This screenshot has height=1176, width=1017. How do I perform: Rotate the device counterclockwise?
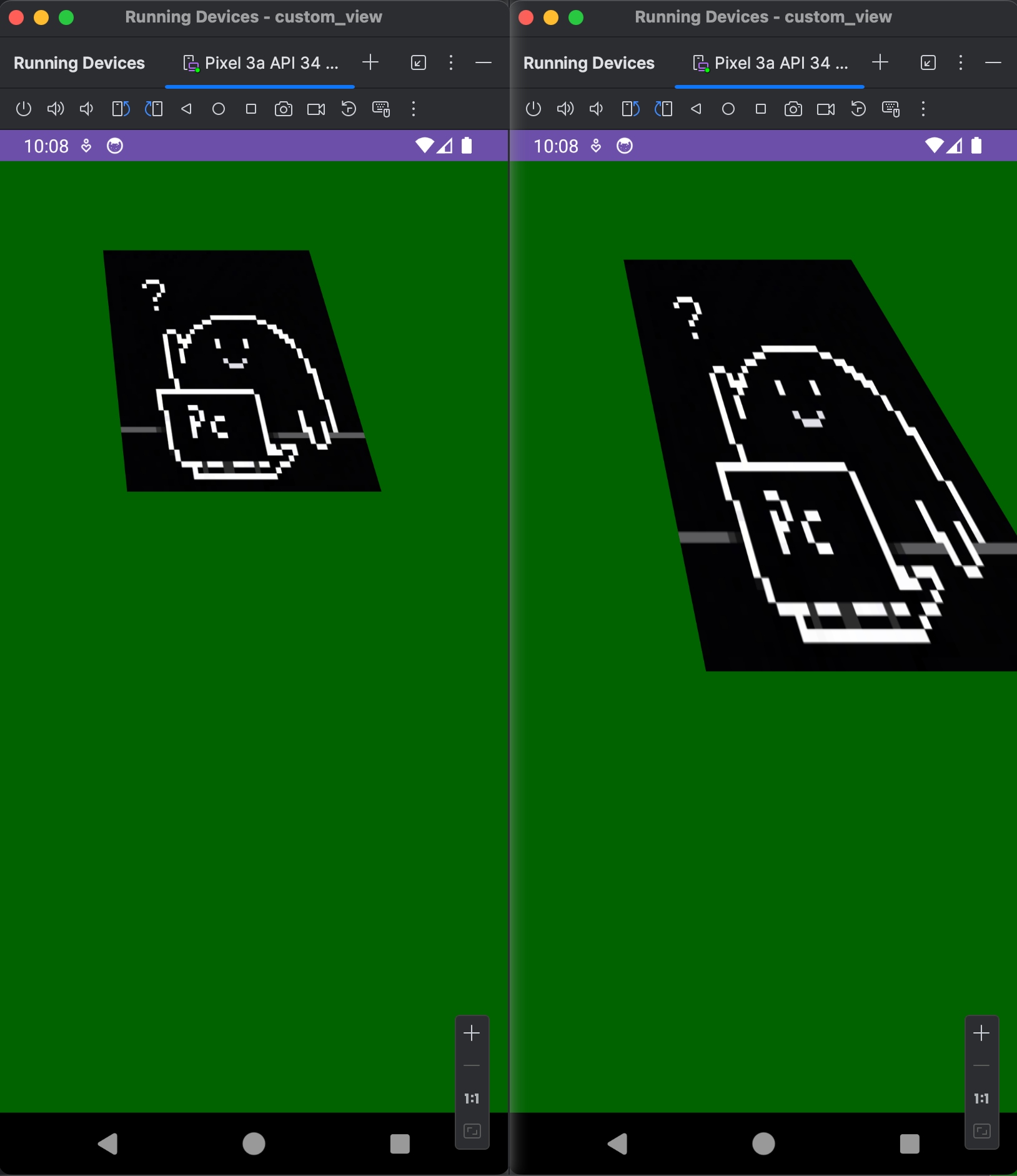click(x=120, y=109)
